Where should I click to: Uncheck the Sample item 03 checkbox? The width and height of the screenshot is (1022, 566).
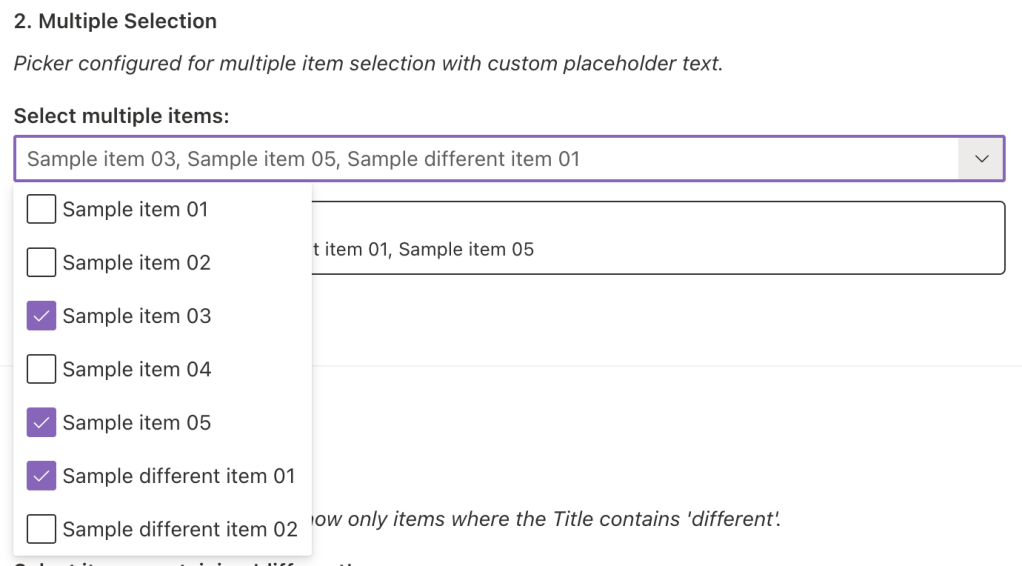(x=41, y=316)
